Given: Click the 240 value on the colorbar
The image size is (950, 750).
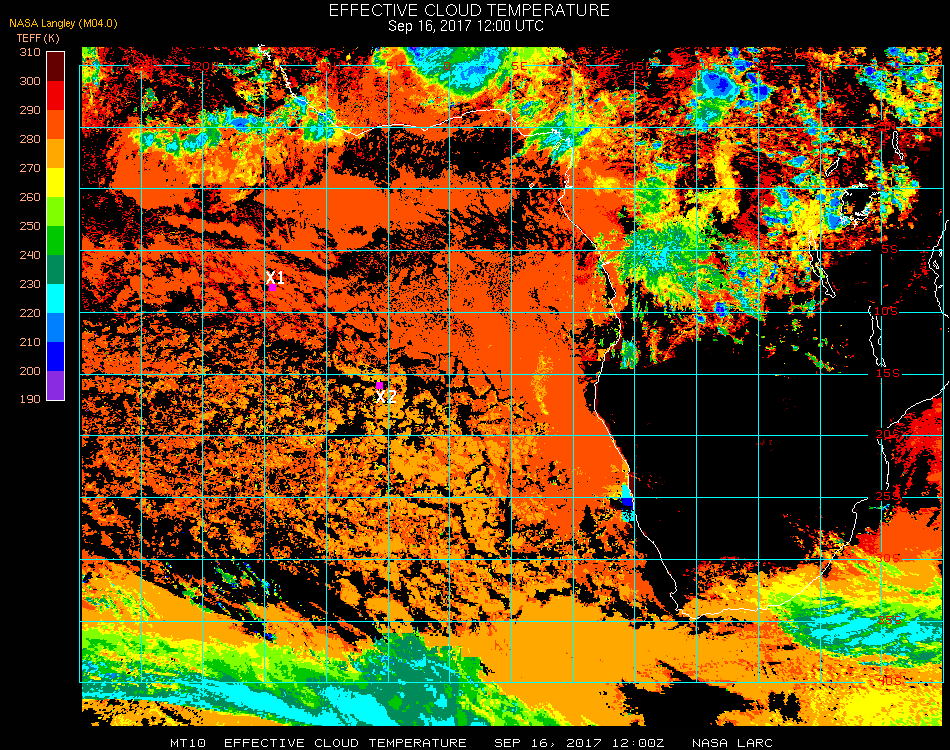Looking at the screenshot, I should coord(30,255).
